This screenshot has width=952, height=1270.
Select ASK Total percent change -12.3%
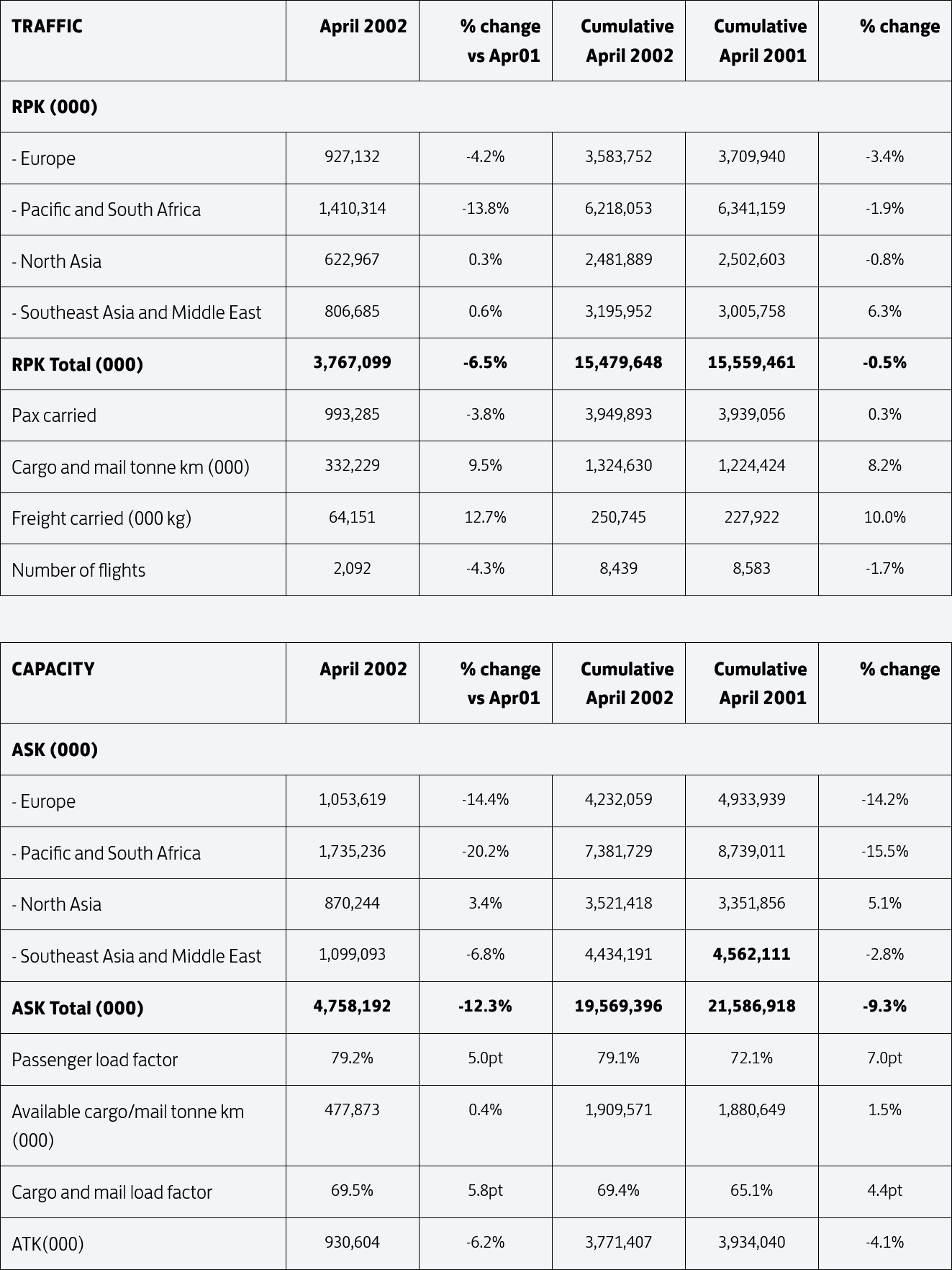point(485,1006)
